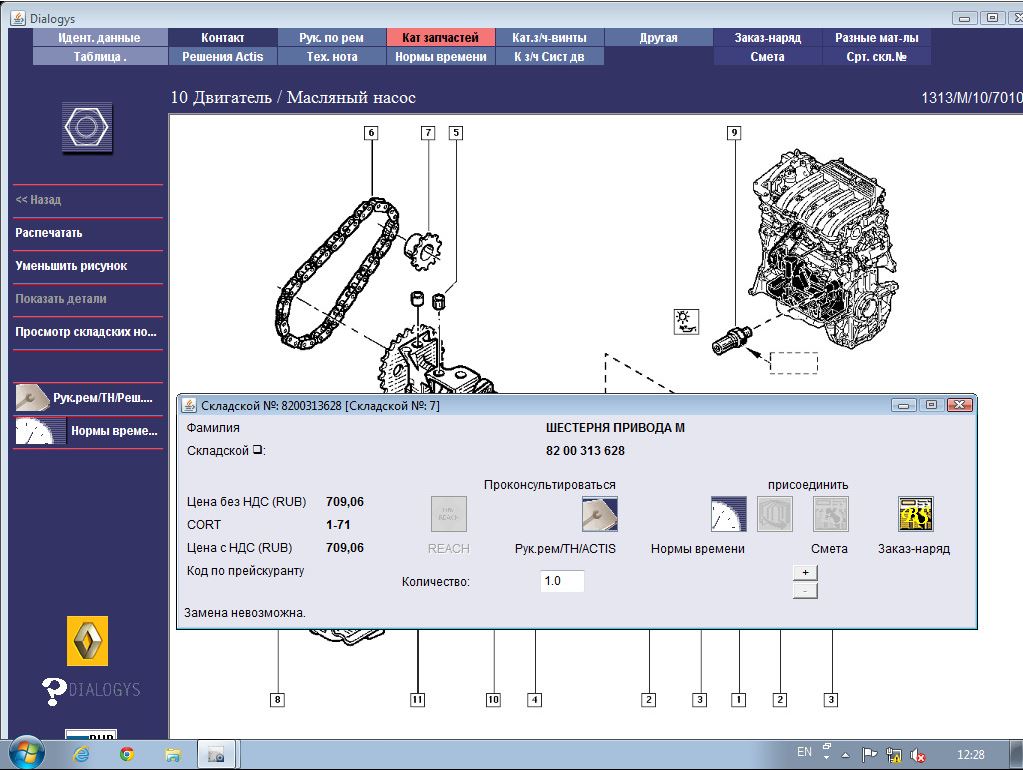1023x770 pixels.
Task: Select callout number 10 on the diagram
Action: pos(493,700)
